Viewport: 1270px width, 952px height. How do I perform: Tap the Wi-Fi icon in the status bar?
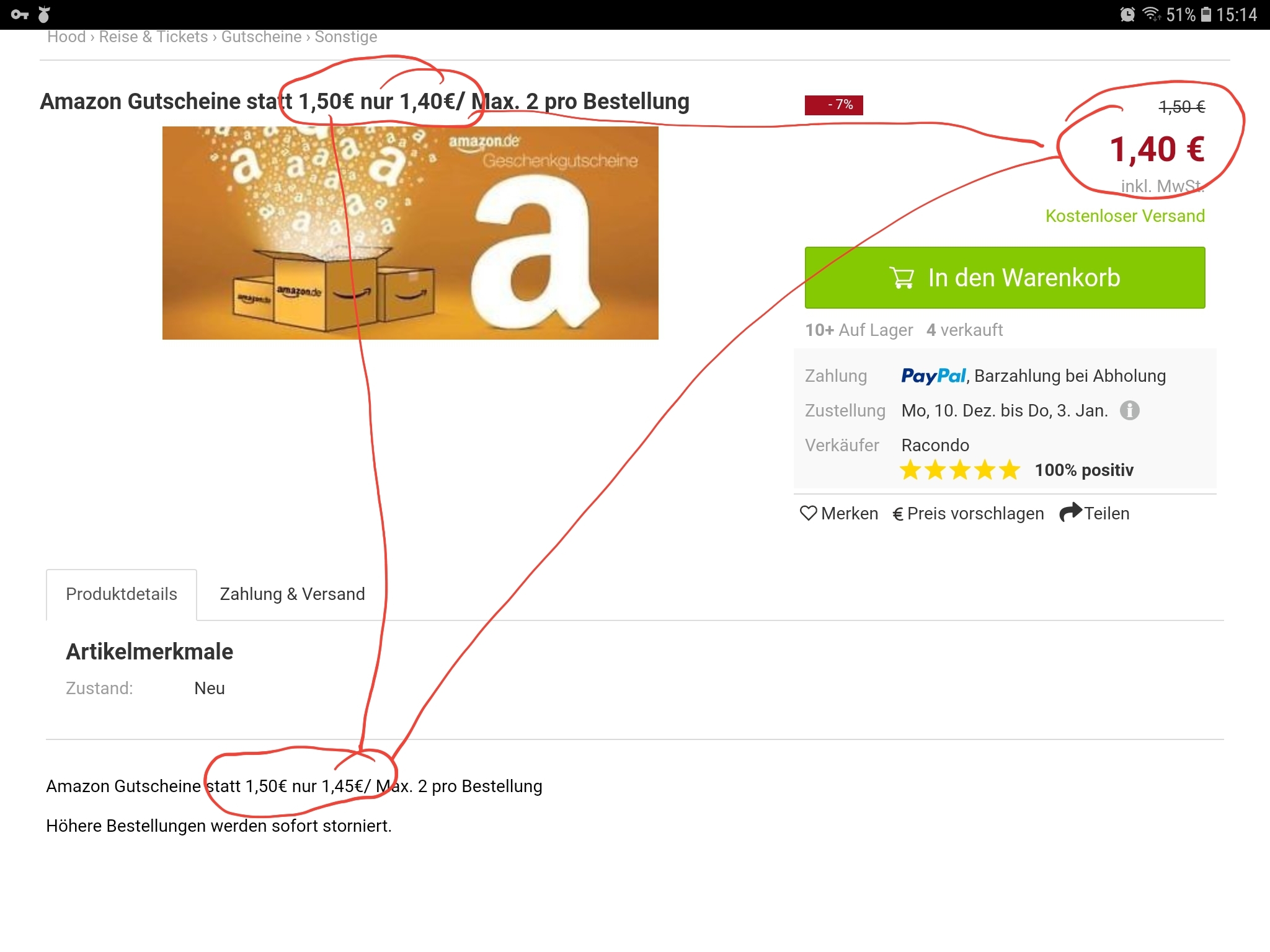1152,14
